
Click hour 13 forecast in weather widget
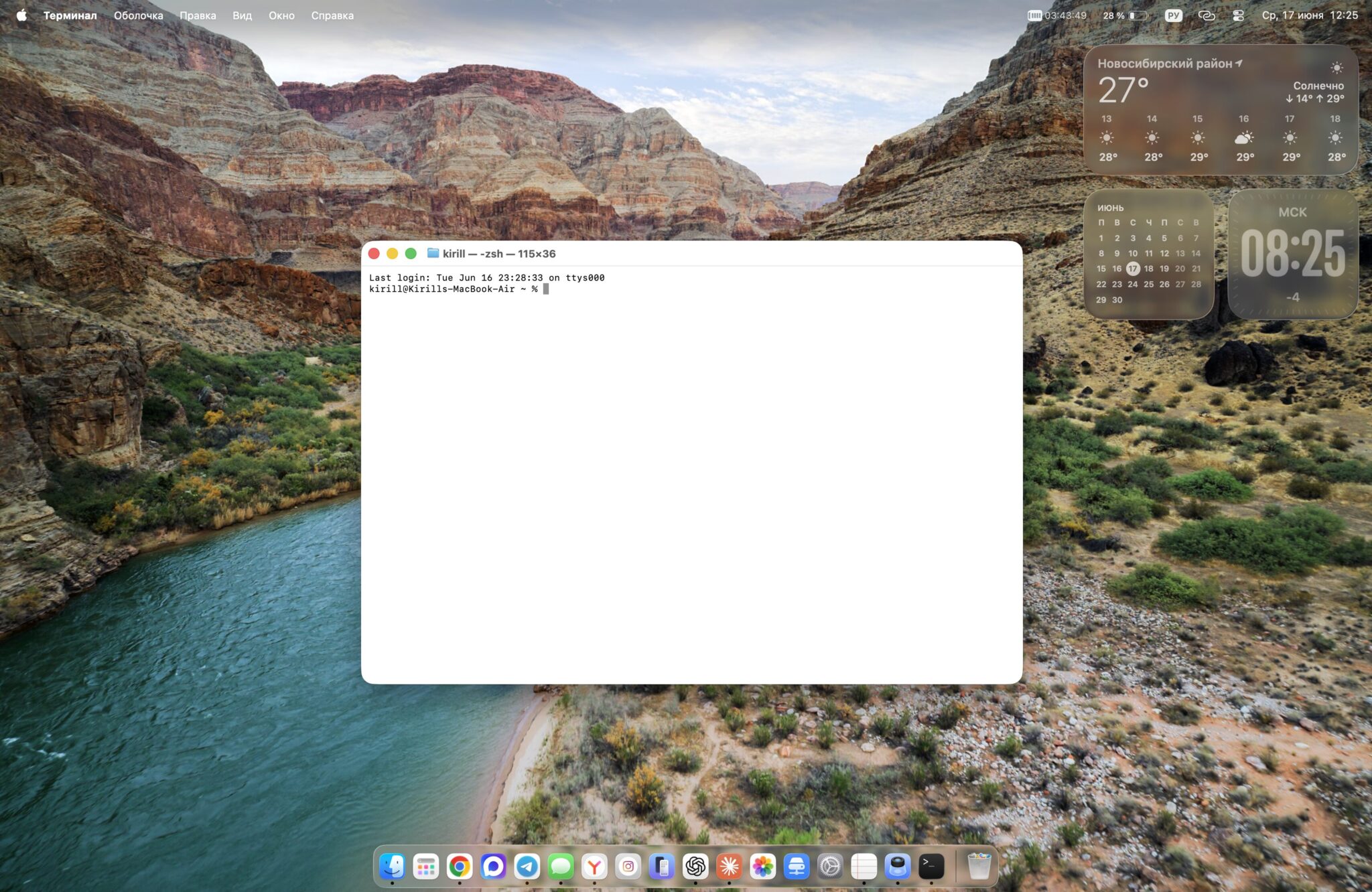pyautogui.click(x=1107, y=138)
